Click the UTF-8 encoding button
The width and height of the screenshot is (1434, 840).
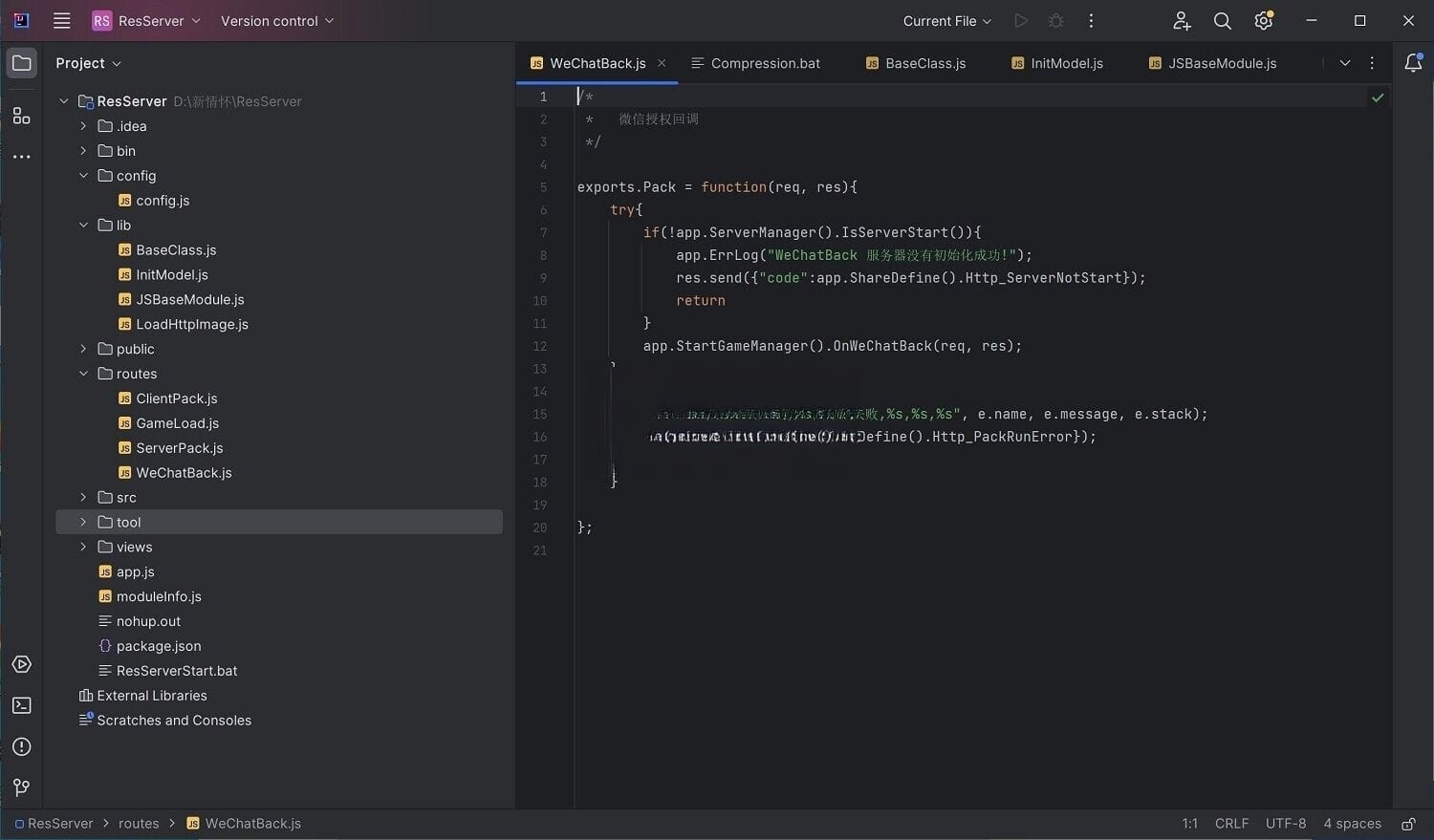pos(1285,824)
